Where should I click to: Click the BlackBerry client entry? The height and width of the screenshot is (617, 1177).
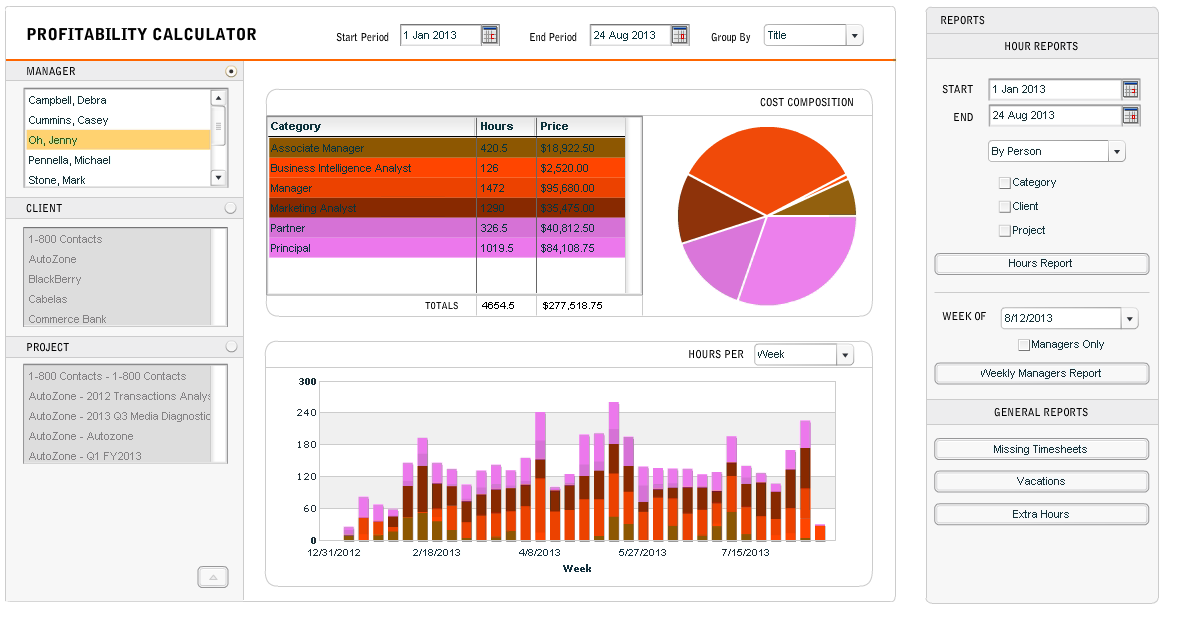(119, 279)
